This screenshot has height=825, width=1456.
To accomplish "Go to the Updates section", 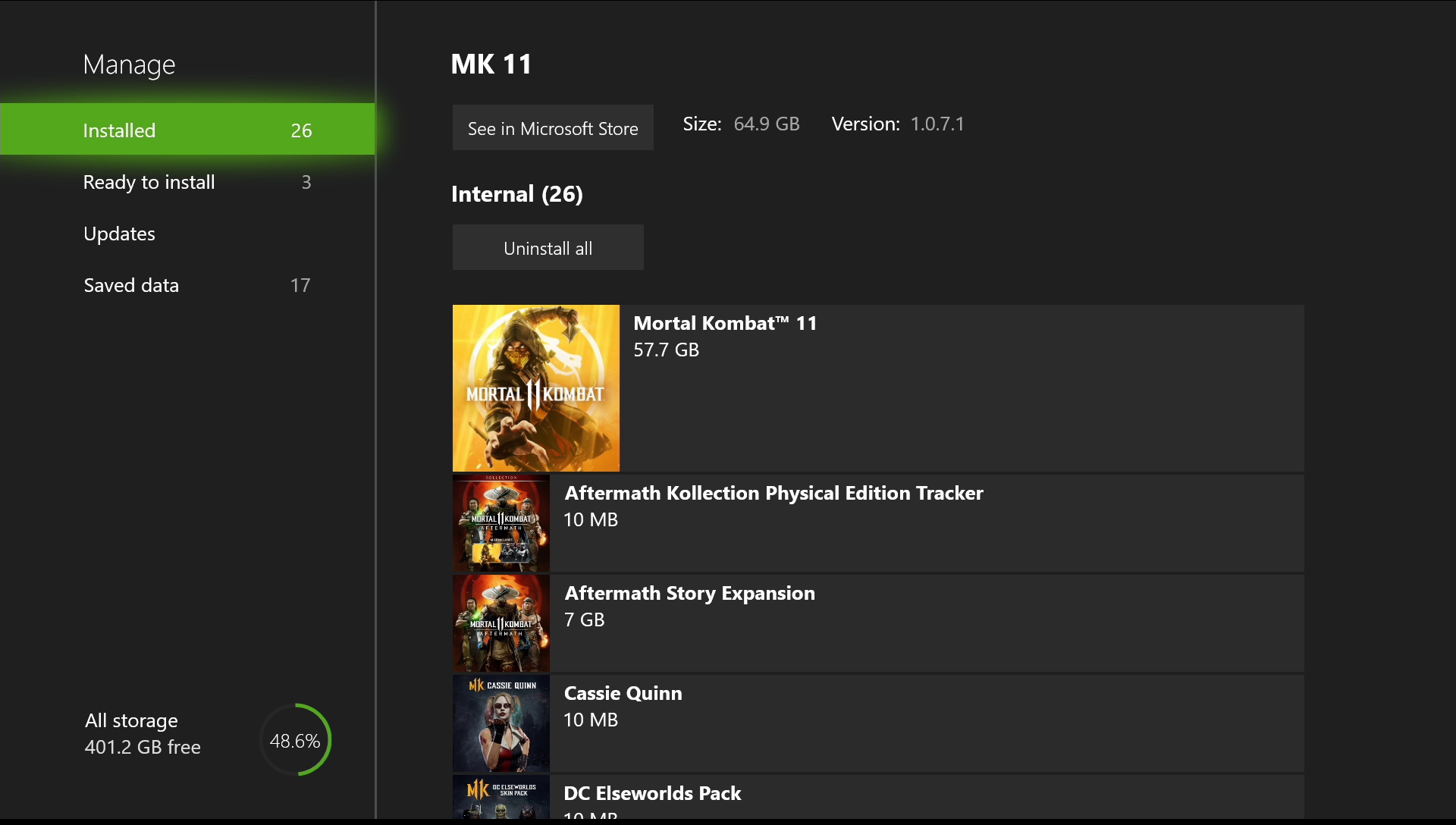I will pos(187,234).
